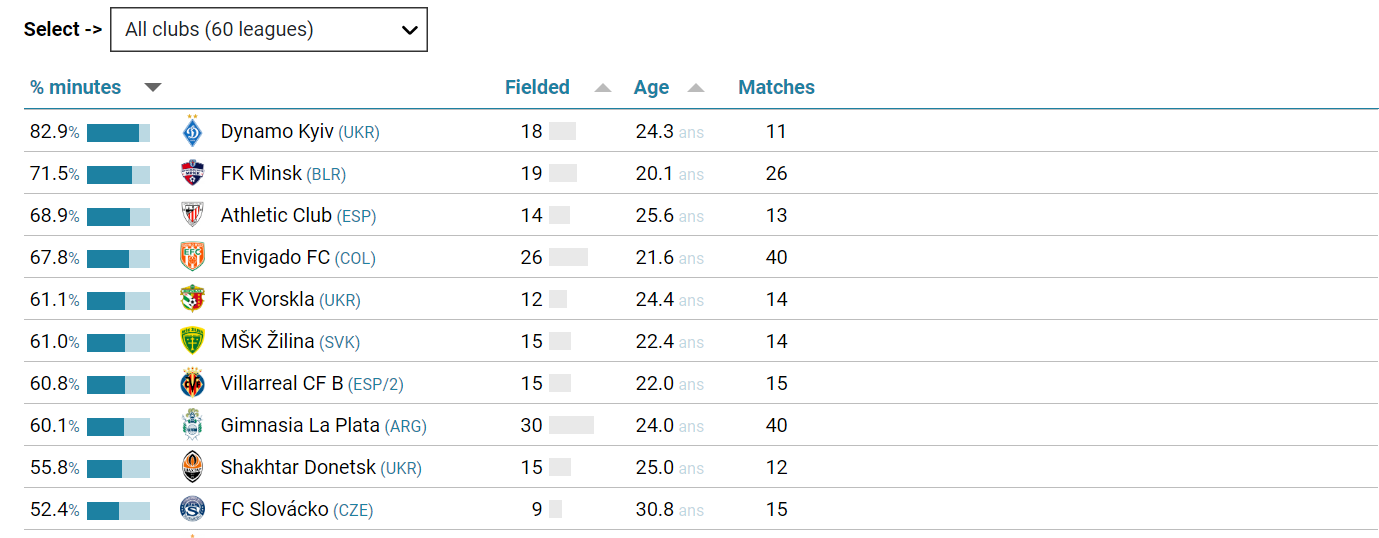Click the Fielded column header label
Image resolution: width=1379 pixels, height=538 pixels.
click(x=537, y=88)
